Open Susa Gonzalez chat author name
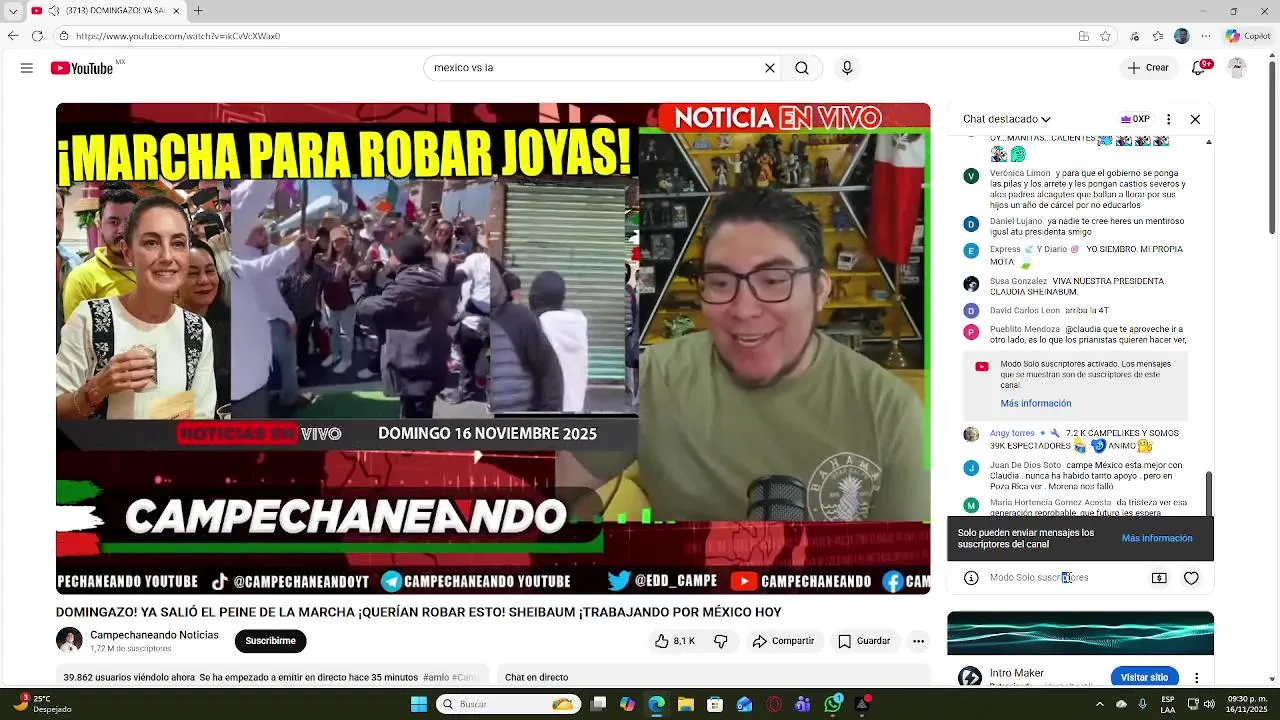1280x720 pixels. [1019, 281]
